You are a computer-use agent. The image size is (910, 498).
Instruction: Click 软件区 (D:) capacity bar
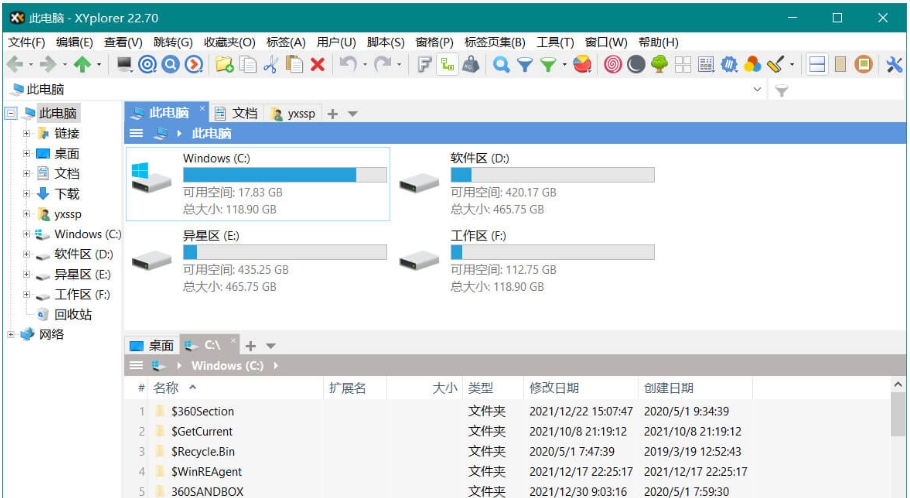552,175
